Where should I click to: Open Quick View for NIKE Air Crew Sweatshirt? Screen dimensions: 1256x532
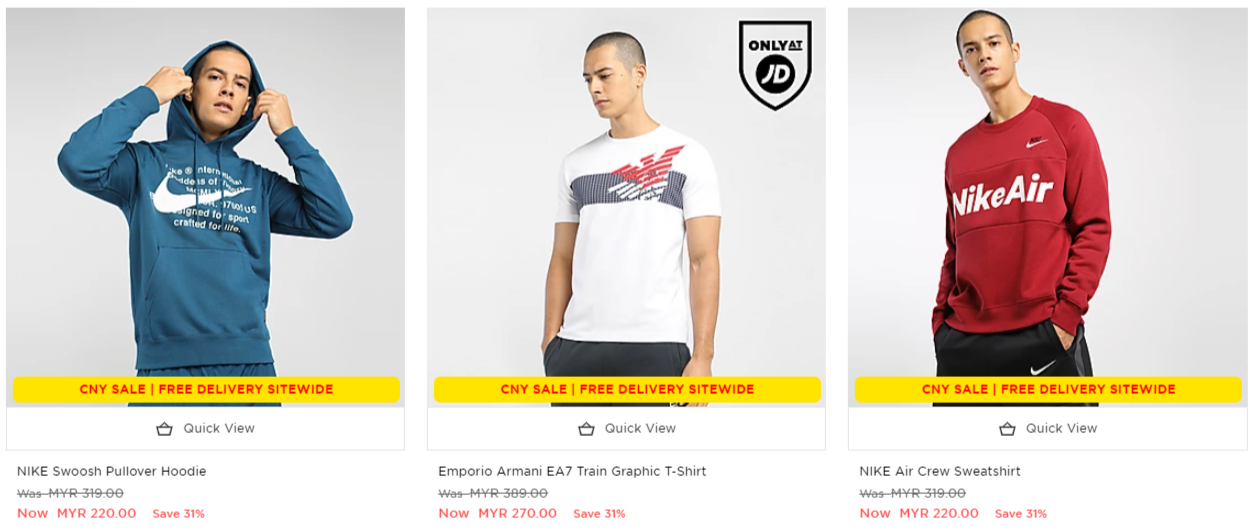1047,429
